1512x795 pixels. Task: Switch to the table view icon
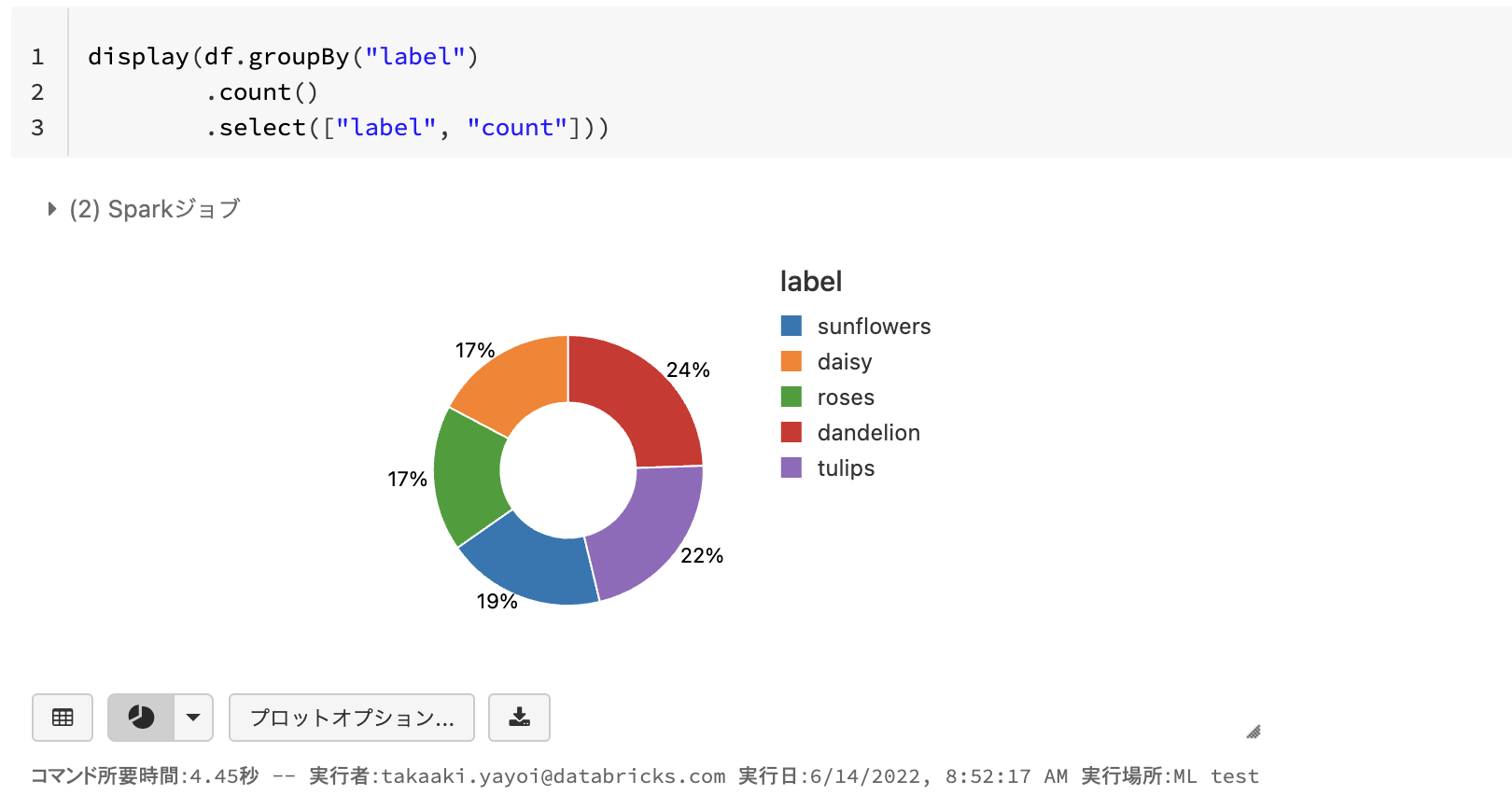(x=63, y=718)
